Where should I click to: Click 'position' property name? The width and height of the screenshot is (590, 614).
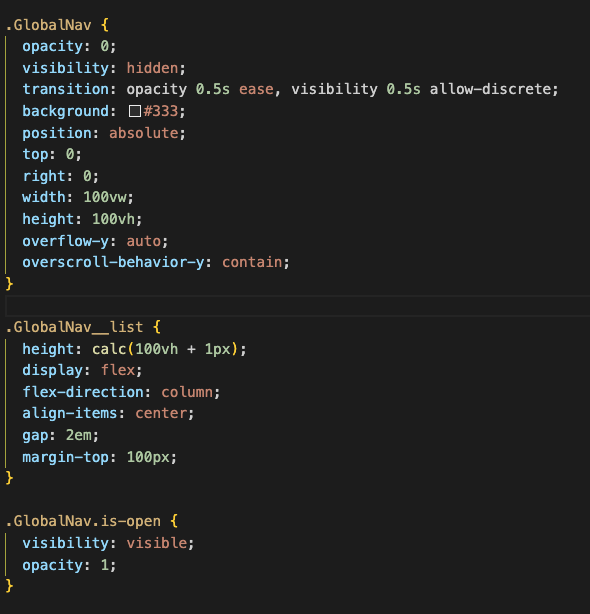tap(57, 133)
